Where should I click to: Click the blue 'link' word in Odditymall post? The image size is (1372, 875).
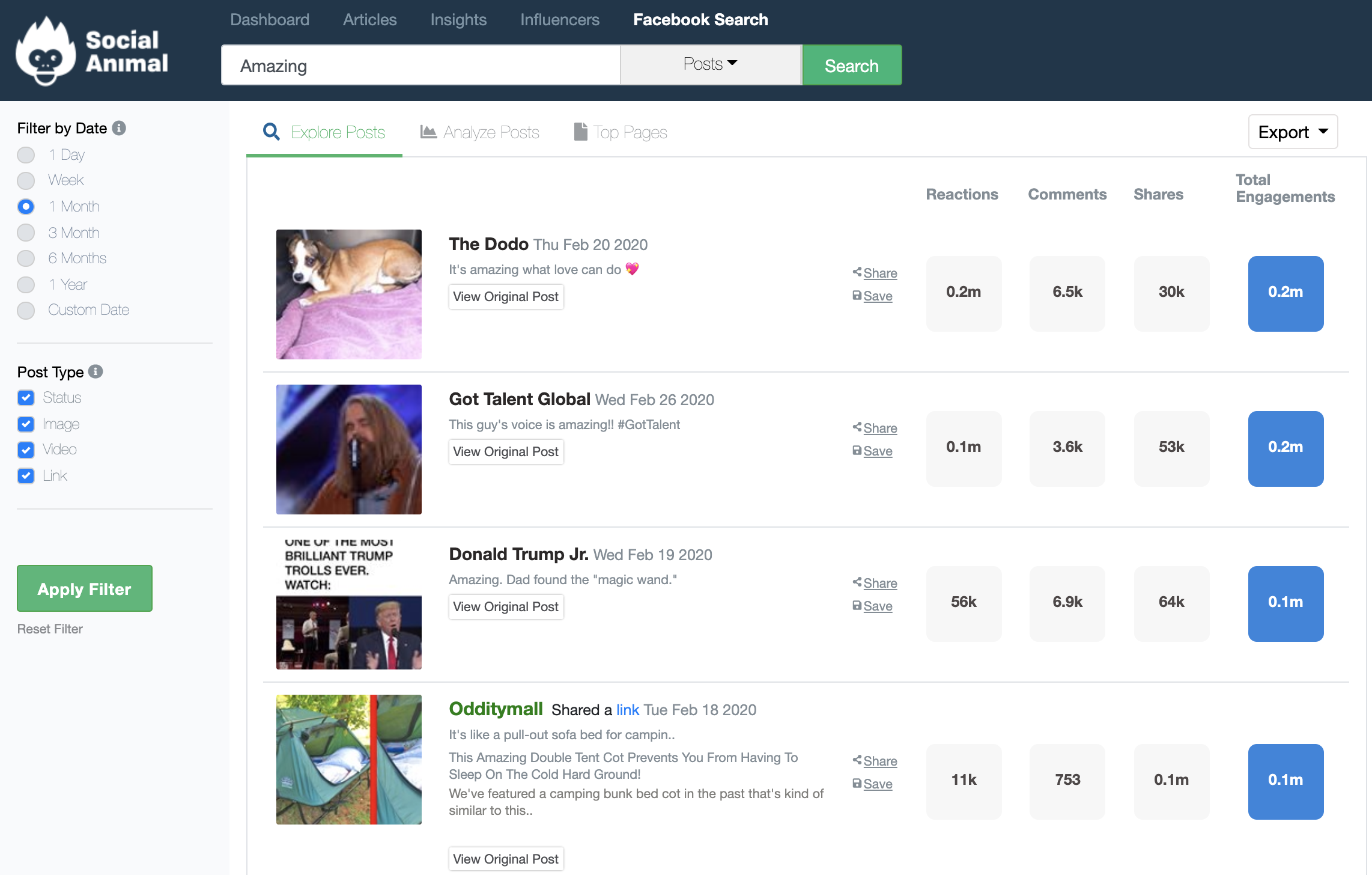(x=628, y=710)
